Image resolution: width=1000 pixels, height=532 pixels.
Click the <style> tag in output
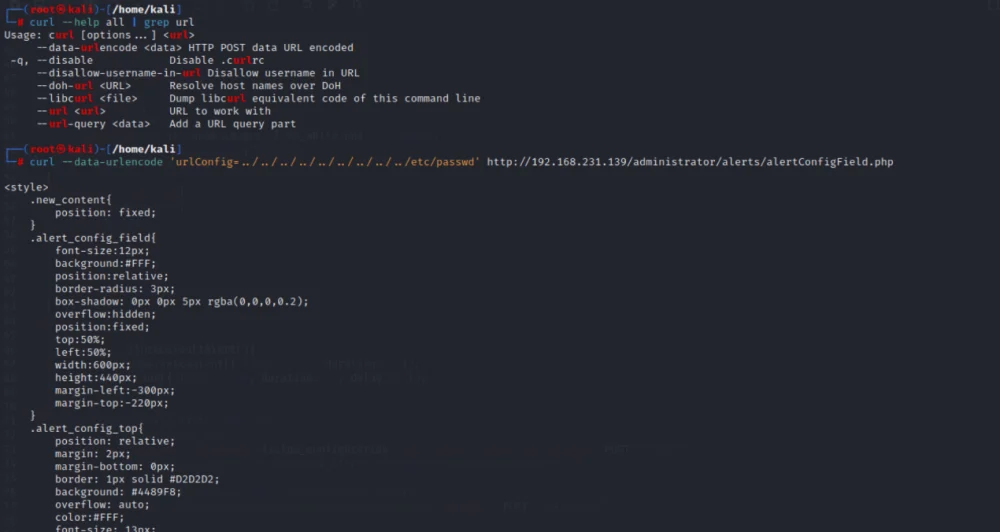[x=26, y=187]
